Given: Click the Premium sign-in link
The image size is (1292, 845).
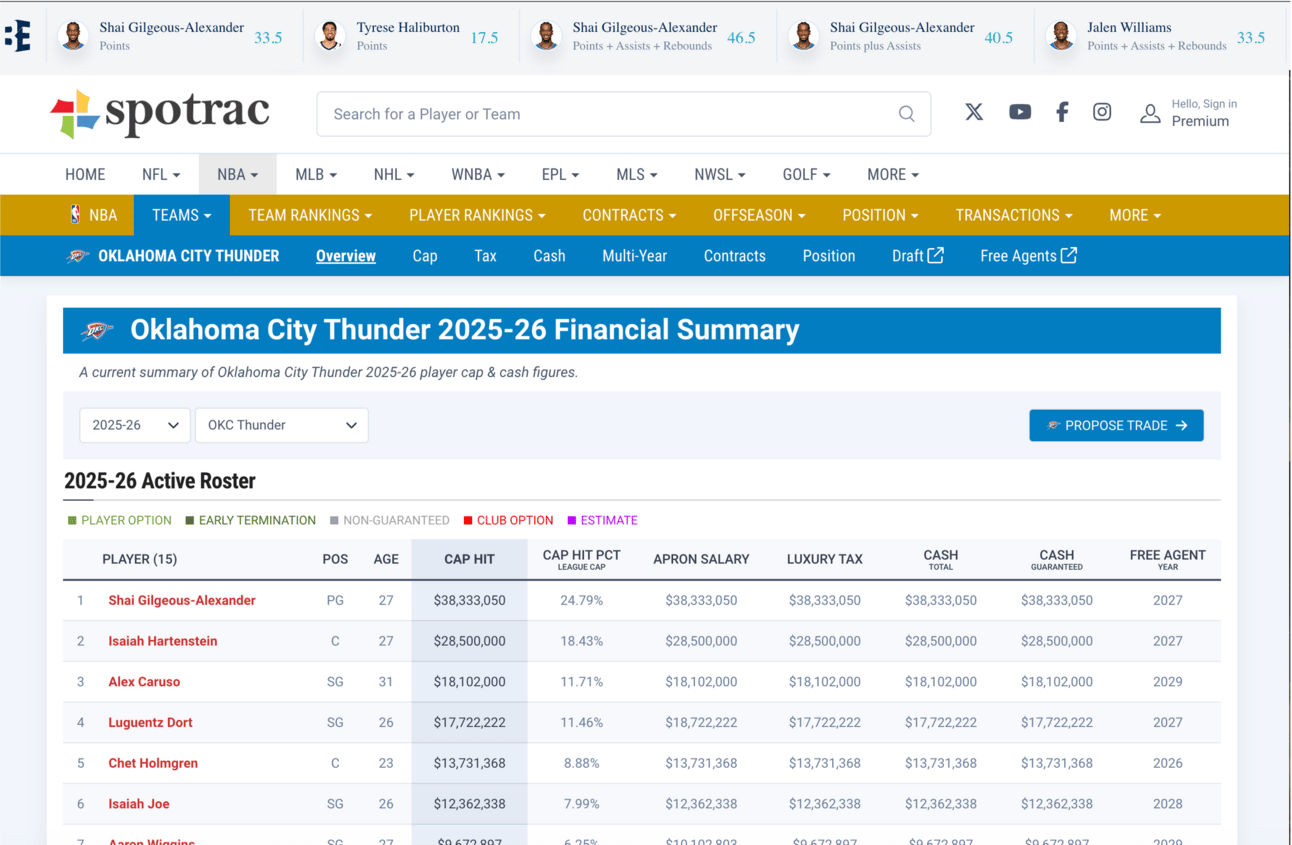Looking at the screenshot, I should 1200,121.
